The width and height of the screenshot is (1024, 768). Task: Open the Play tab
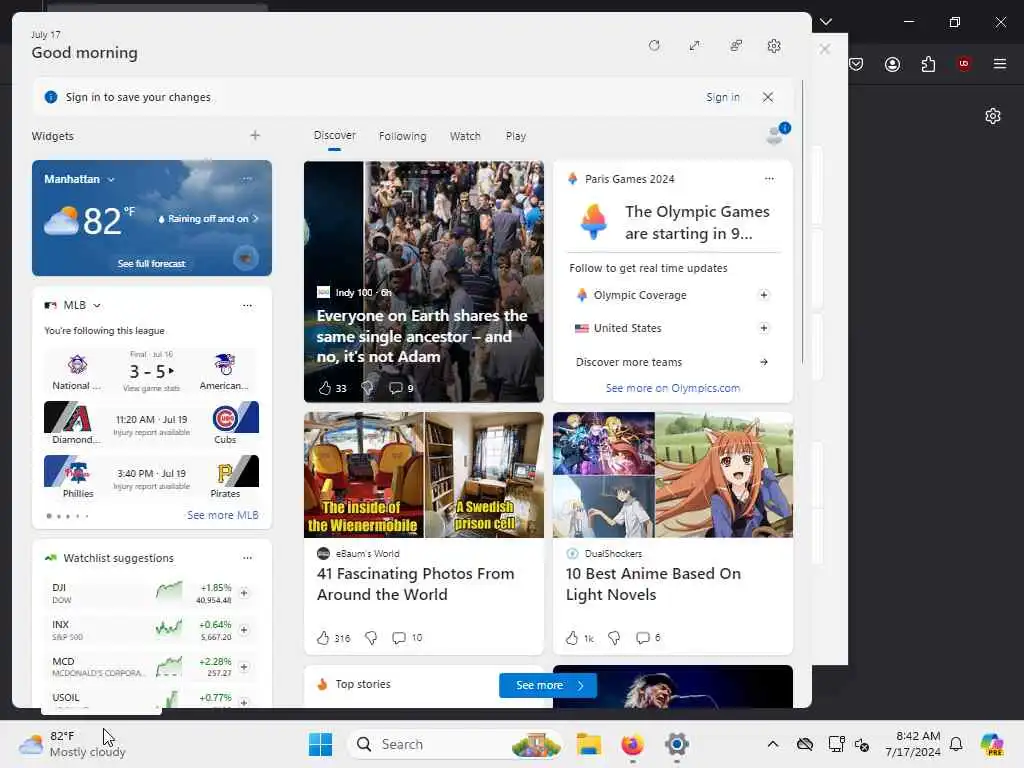[515, 136]
